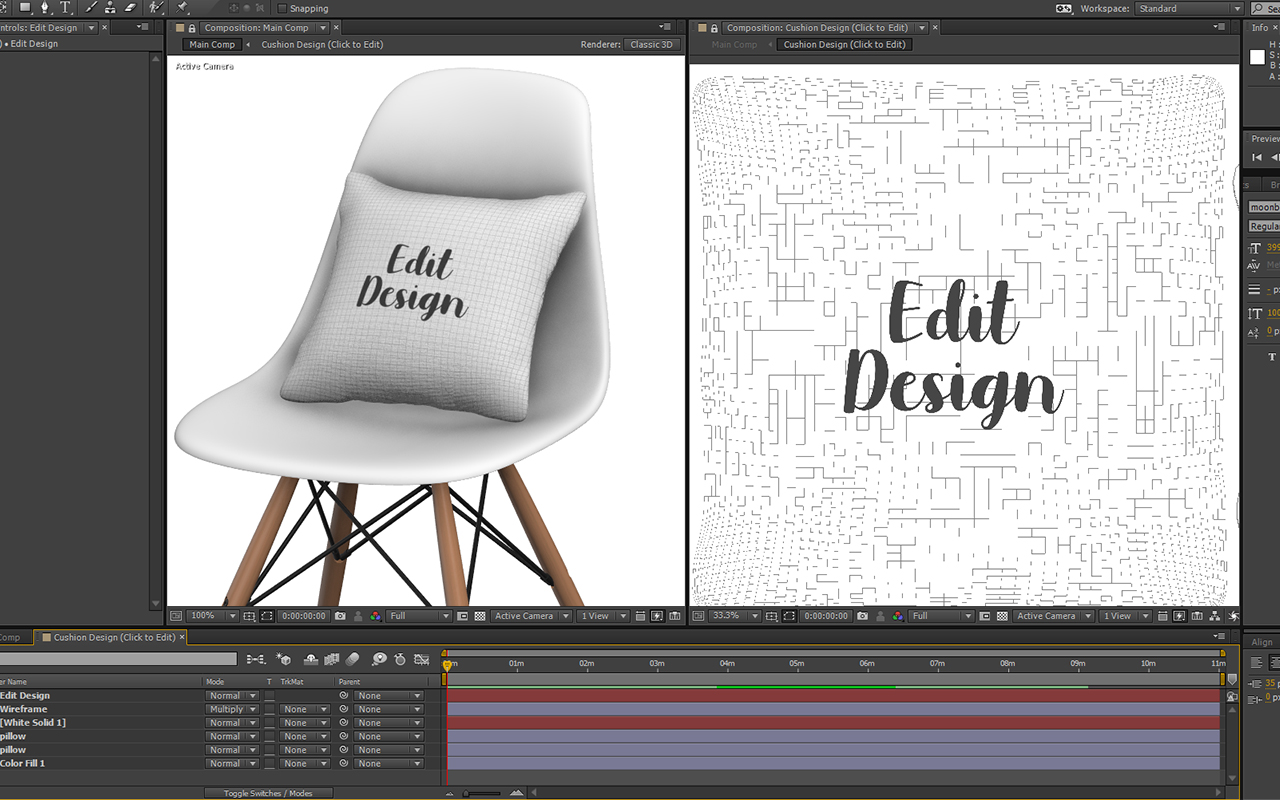Select the Eraser tool
1280x800 pixels.
(x=130, y=8)
